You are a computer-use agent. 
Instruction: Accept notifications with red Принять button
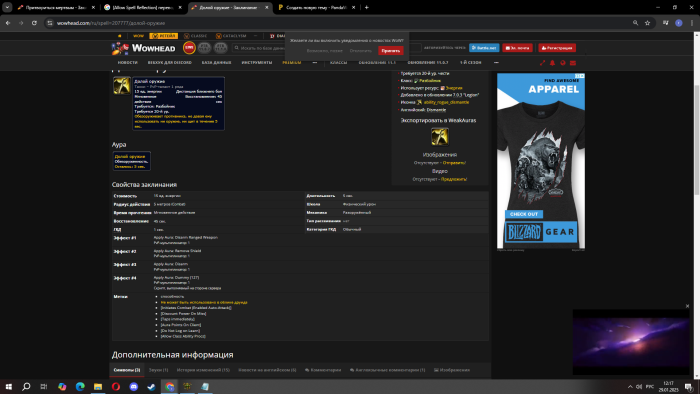391,51
